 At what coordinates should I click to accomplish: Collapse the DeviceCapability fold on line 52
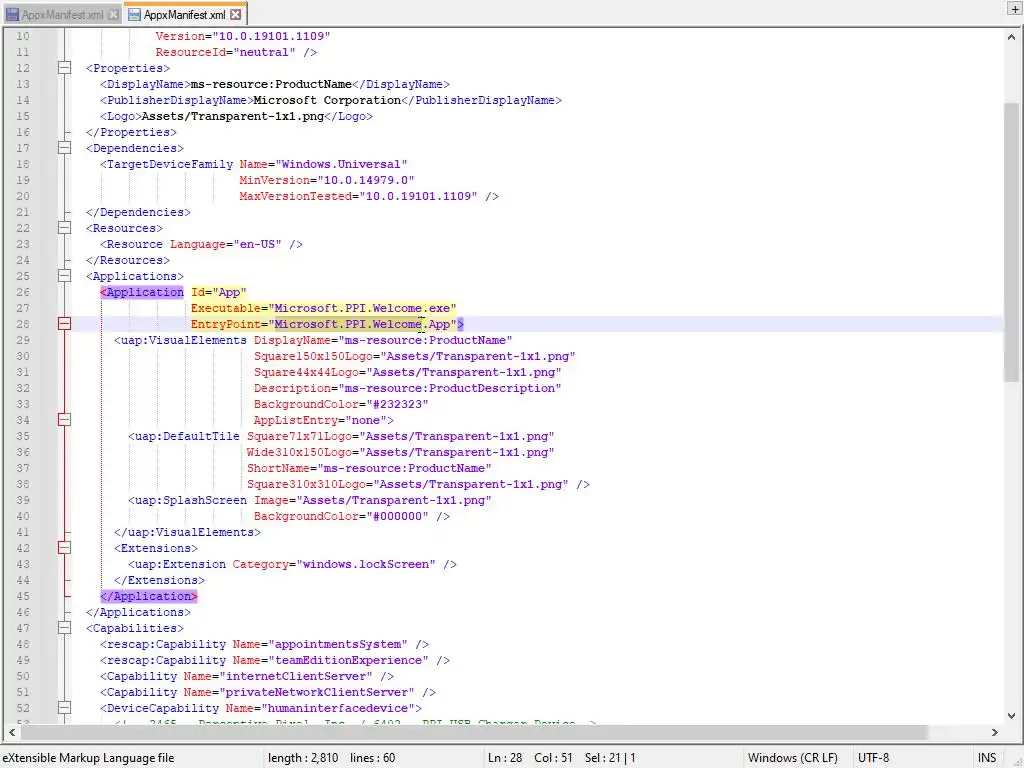(64, 708)
